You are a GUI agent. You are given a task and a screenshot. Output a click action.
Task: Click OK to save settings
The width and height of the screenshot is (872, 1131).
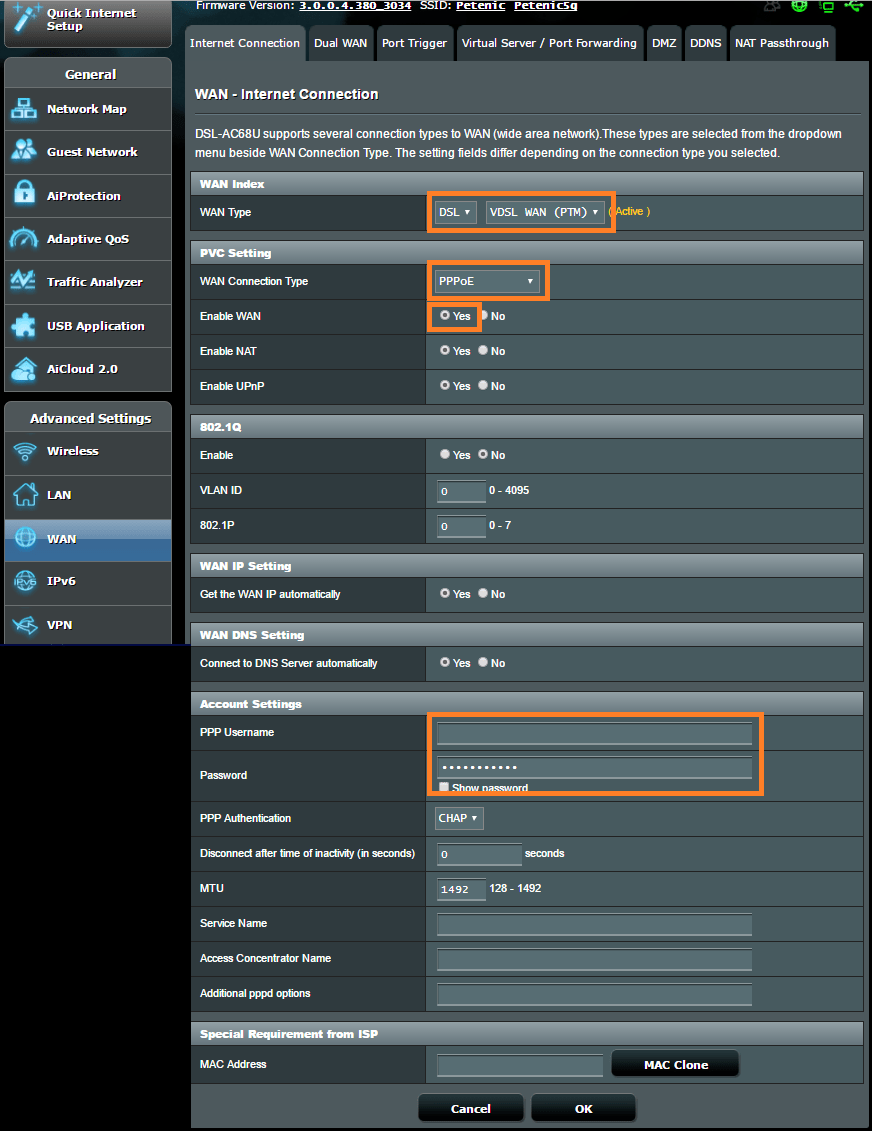(583, 1107)
